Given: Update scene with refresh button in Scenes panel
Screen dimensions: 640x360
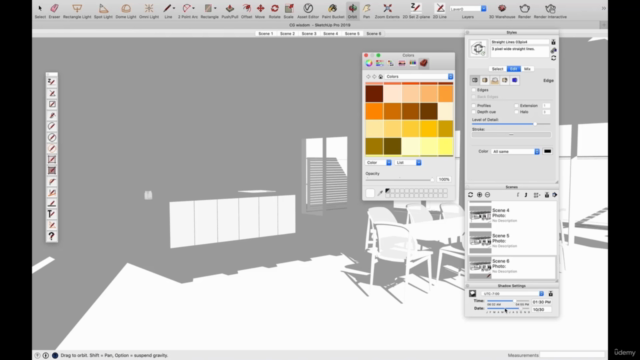Looking at the screenshot, I should click(x=471, y=195).
